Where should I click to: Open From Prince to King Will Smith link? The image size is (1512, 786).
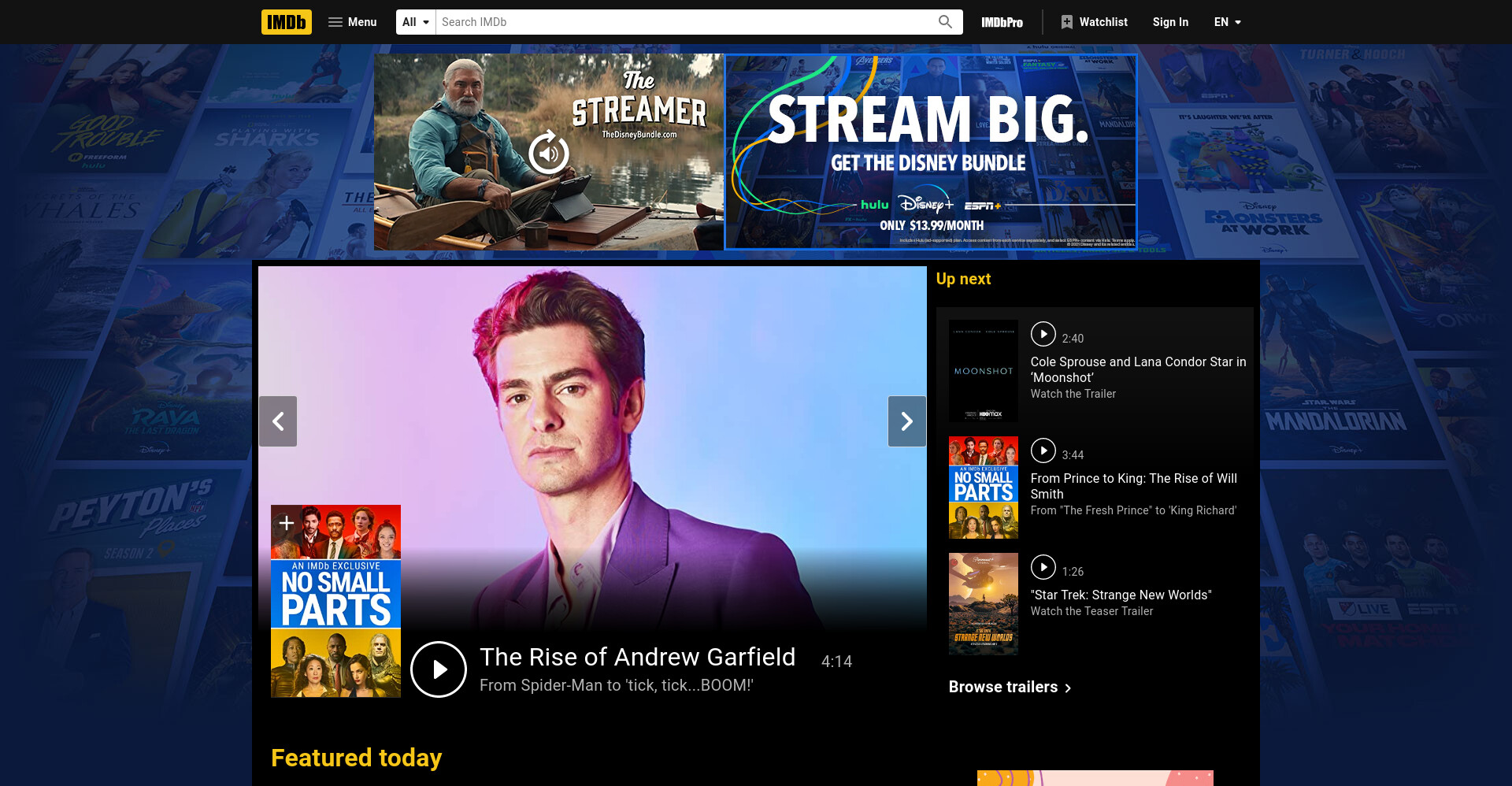click(1134, 486)
